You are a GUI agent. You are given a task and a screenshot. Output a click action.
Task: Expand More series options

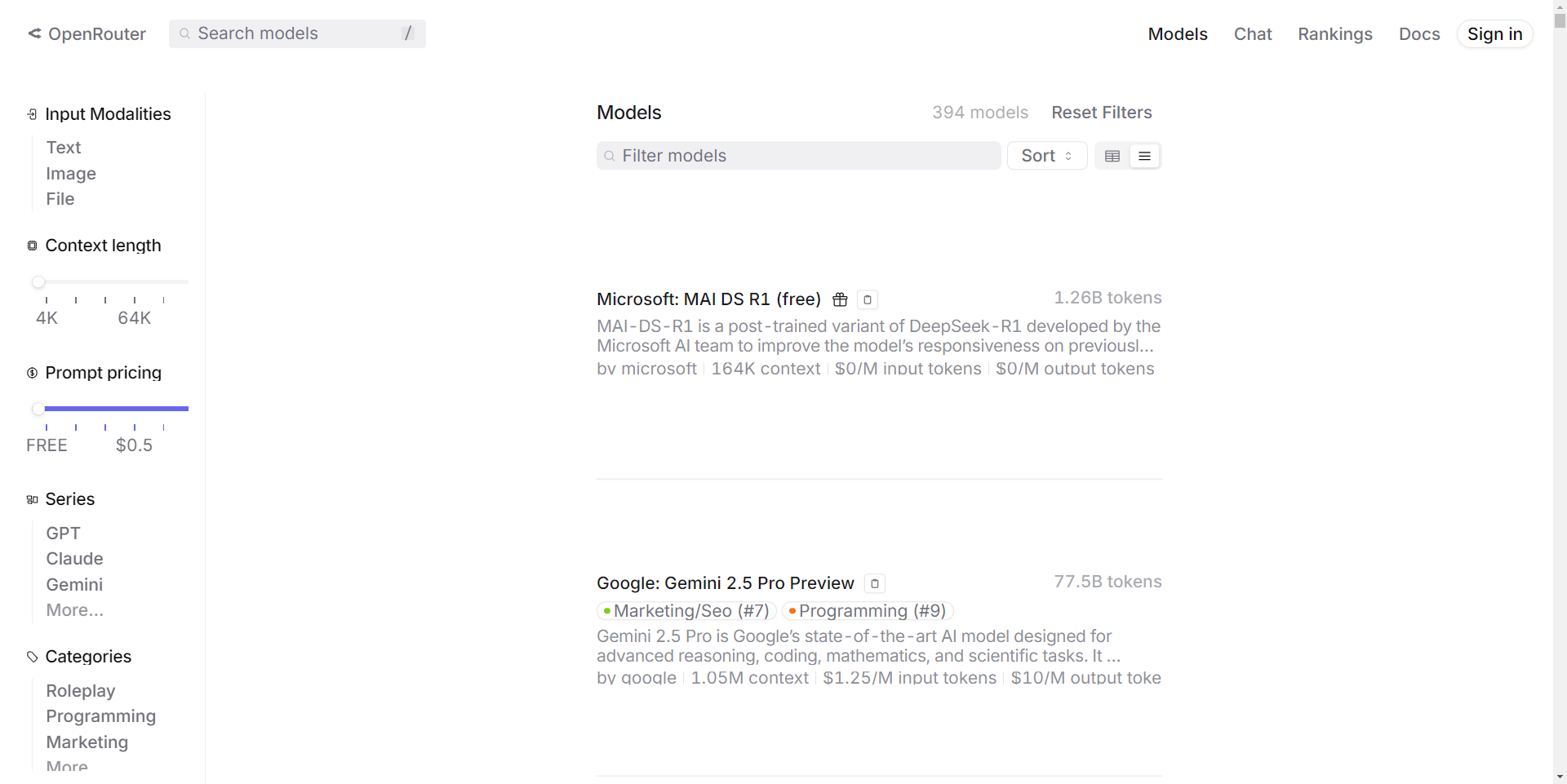[74, 610]
